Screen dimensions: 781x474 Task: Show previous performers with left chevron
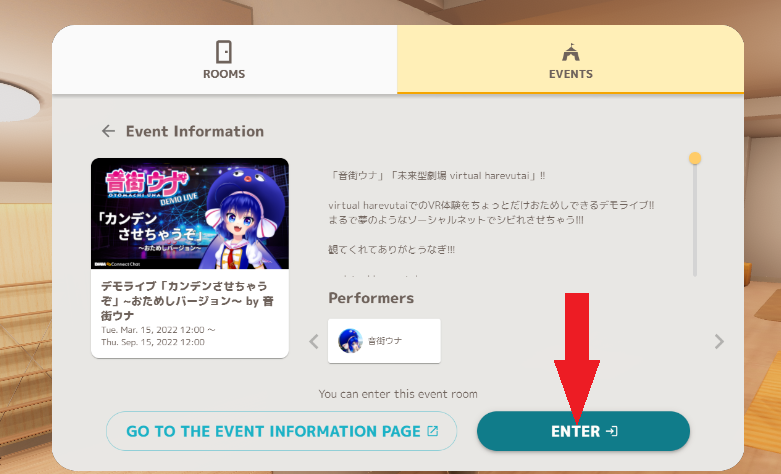coord(313,342)
